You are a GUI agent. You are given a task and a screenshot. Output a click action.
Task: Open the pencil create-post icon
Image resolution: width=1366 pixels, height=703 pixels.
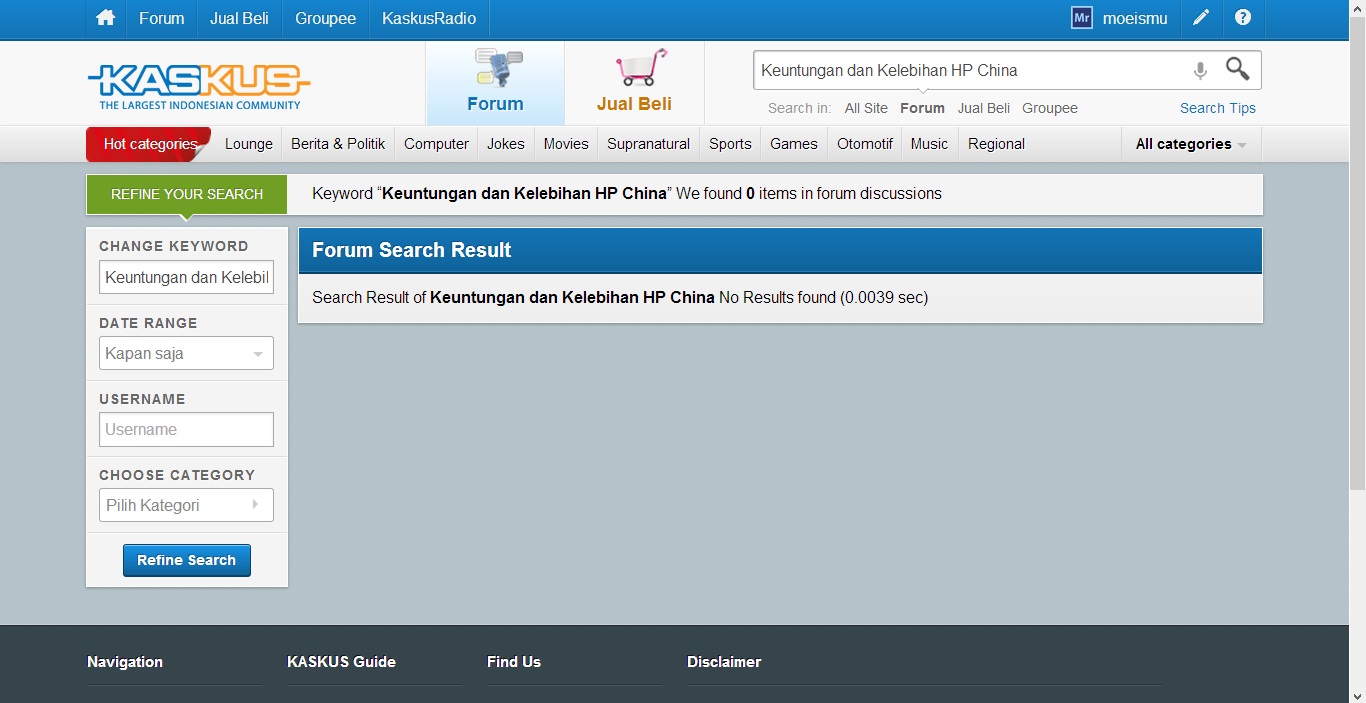1201,18
